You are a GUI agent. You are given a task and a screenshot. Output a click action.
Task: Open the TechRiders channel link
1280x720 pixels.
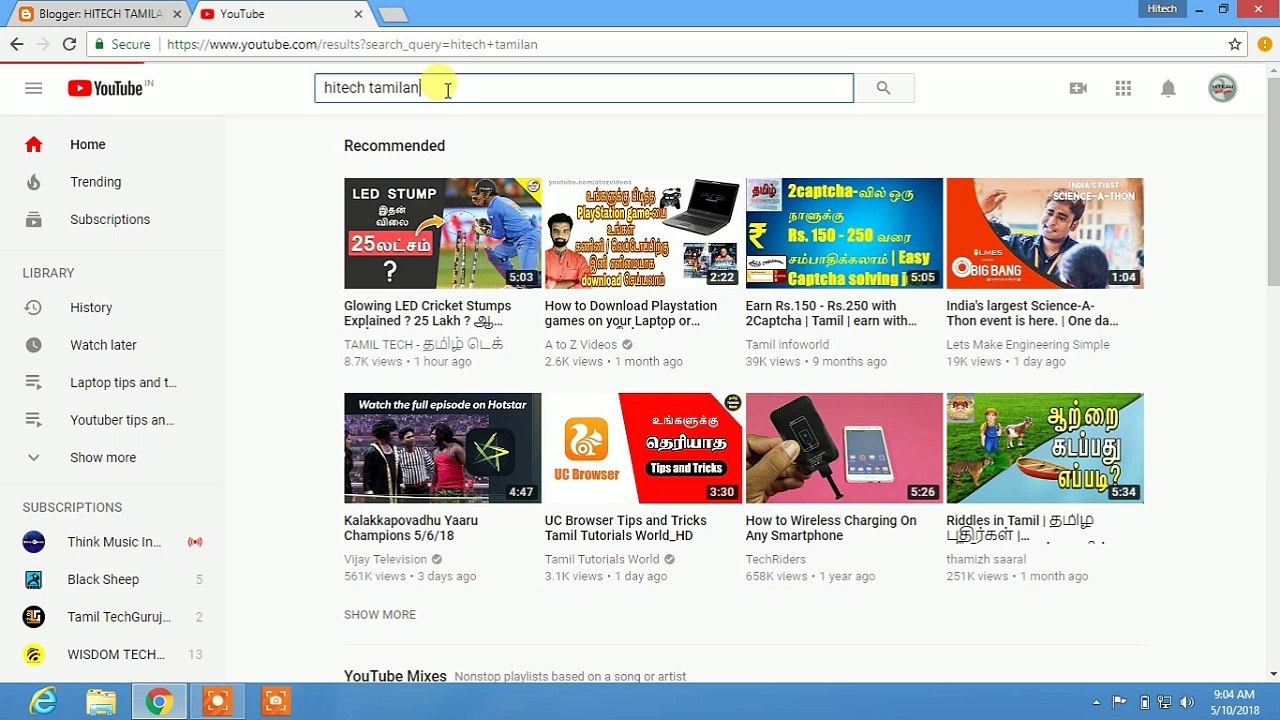775,559
